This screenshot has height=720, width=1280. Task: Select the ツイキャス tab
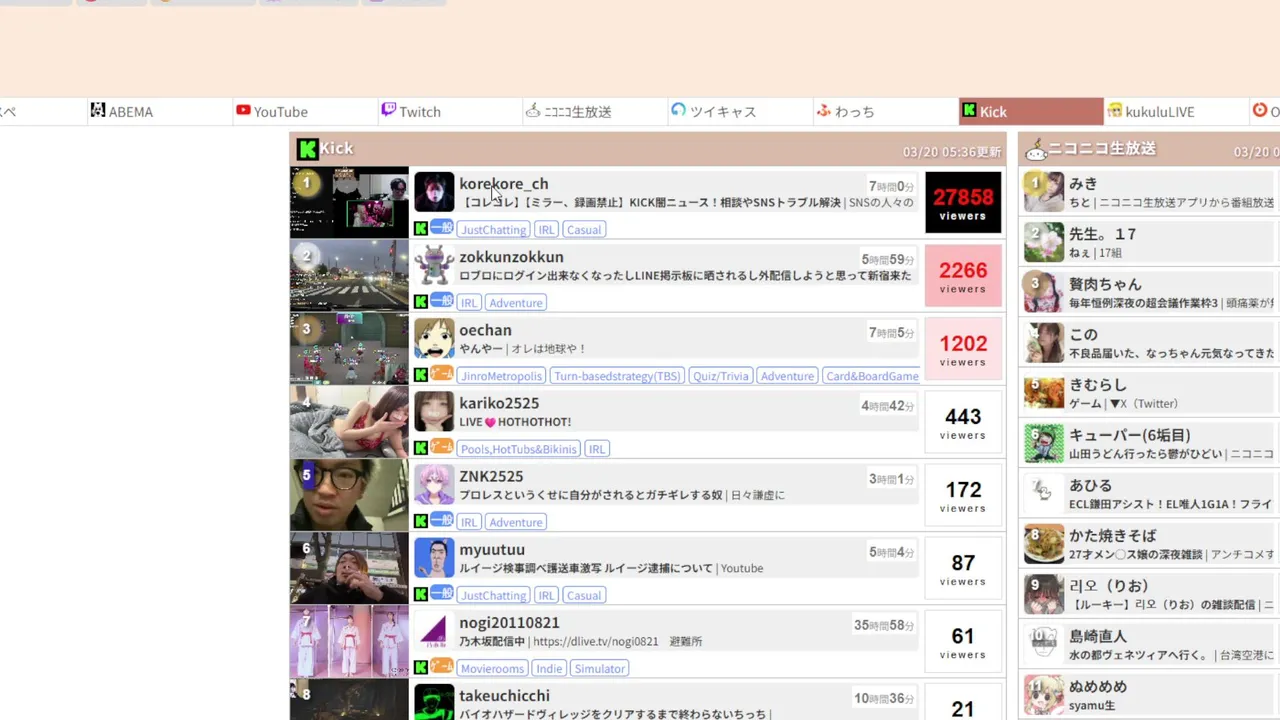pos(740,112)
